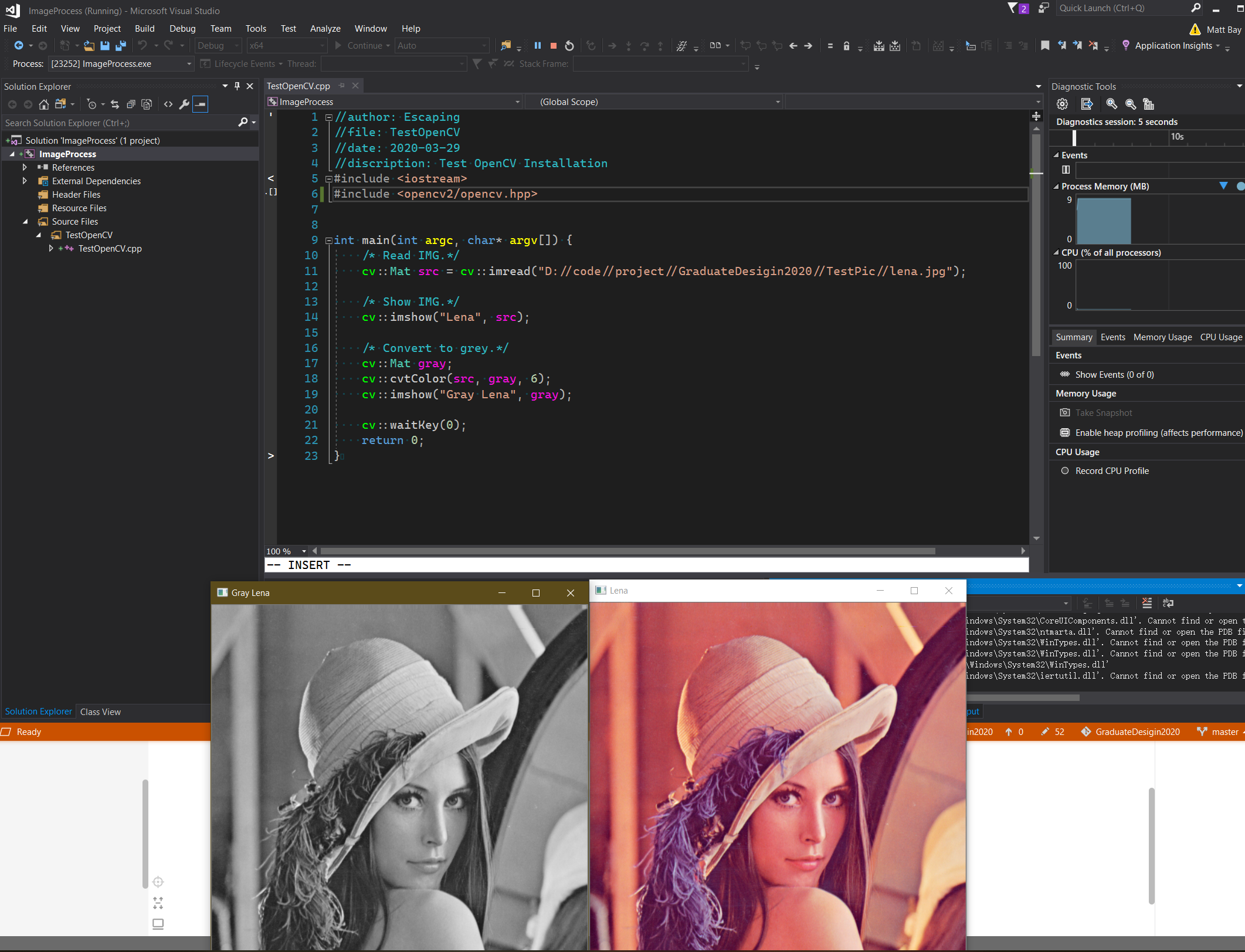The width and height of the screenshot is (1245, 952).
Task: Open the Process ImageProcess.exe dropdown
Action: (x=121, y=64)
